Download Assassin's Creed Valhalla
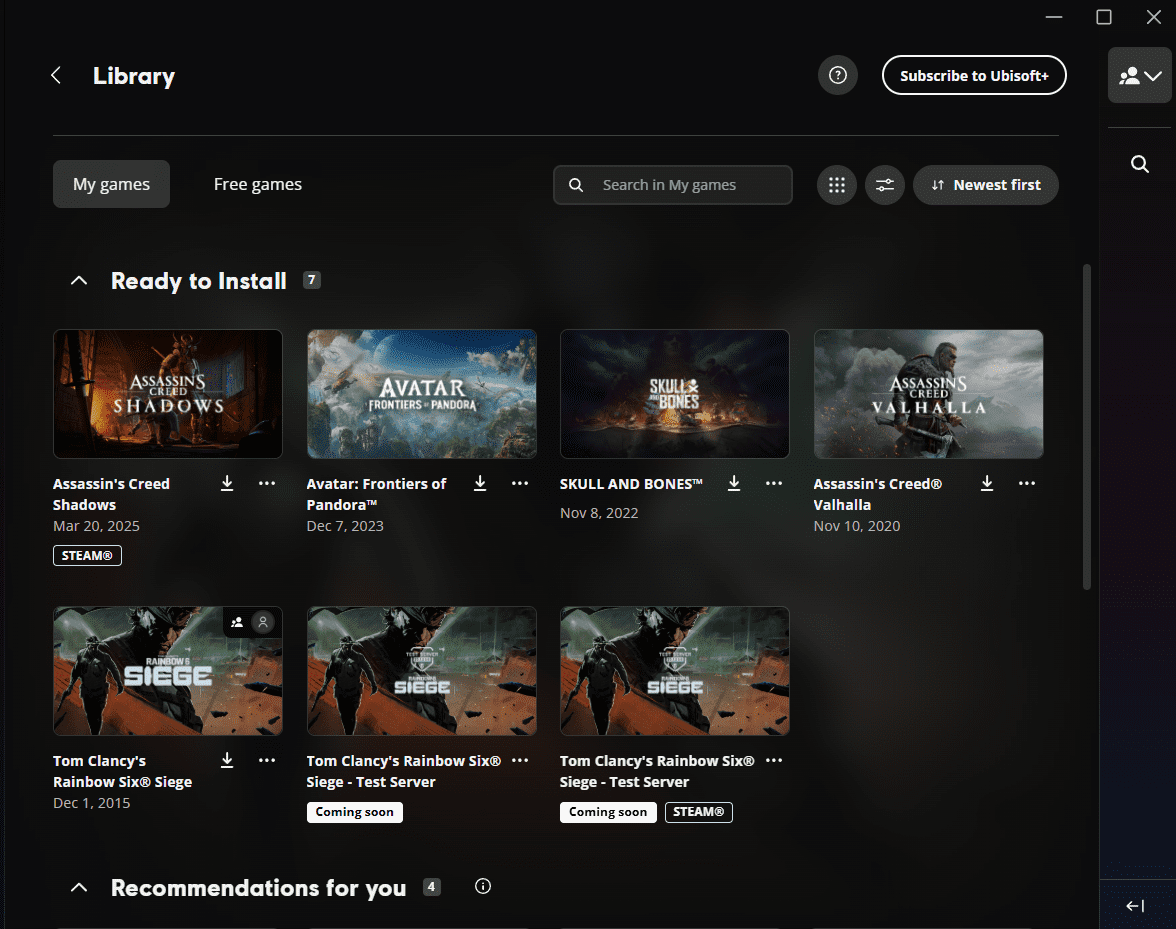Viewport: 1176px width, 929px height. (x=986, y=483)
